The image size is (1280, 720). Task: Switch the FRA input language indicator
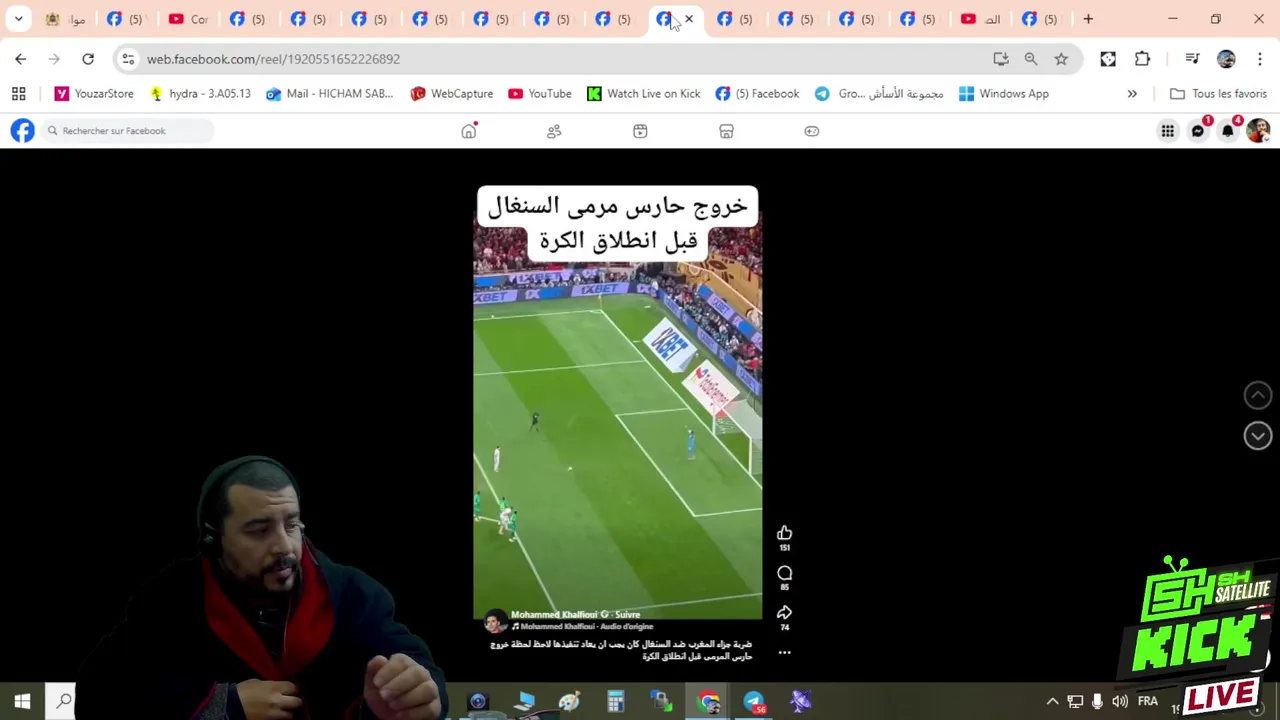[x=1147, y=701]
